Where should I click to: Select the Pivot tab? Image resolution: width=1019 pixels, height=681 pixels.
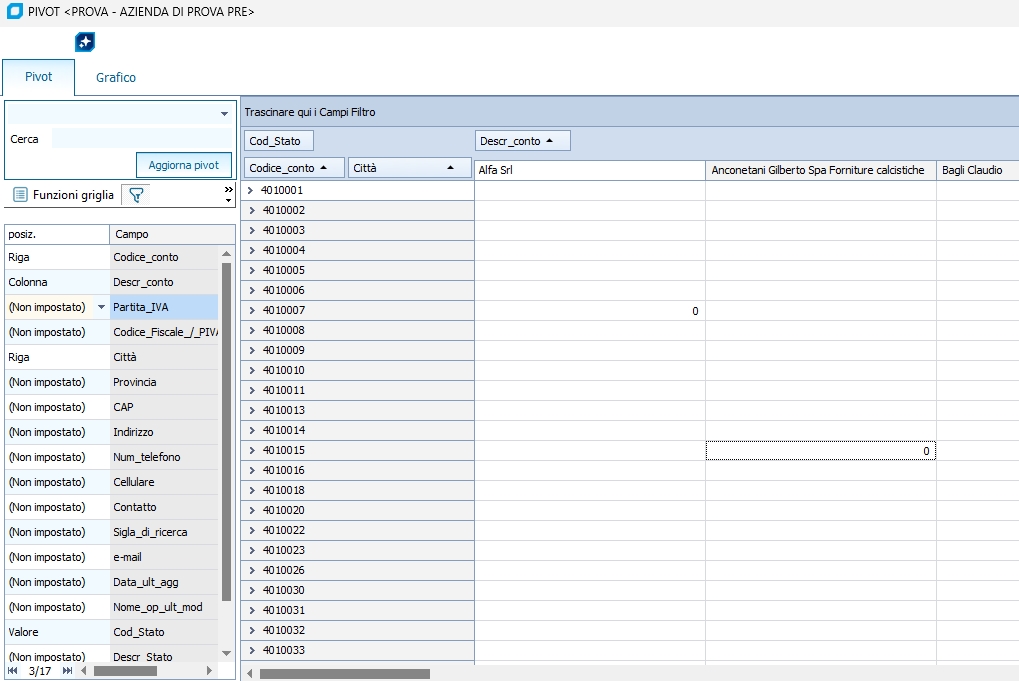click(38, 77)
